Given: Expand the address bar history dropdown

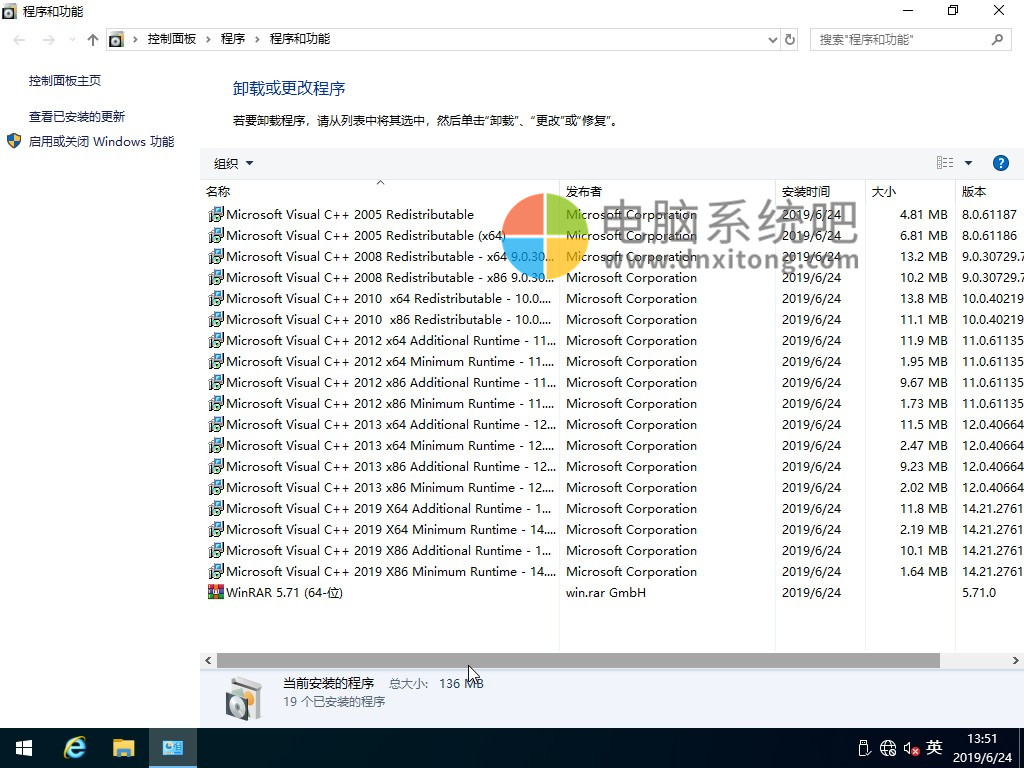Looking at the screenshot, I should (773, 40).
